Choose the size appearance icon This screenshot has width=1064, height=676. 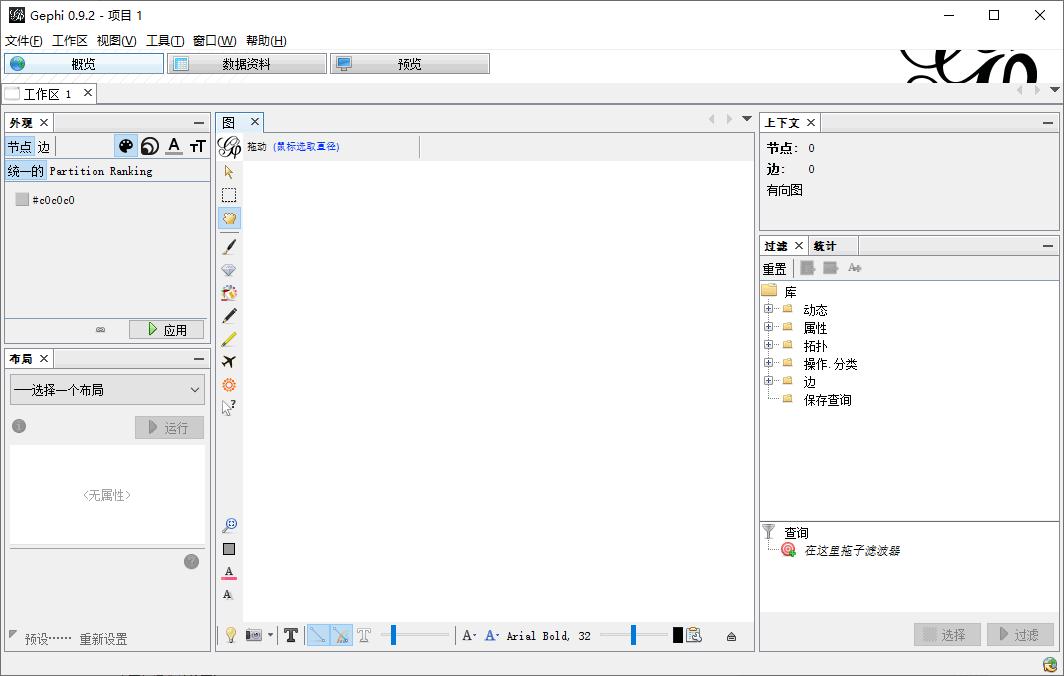(150, 146)
